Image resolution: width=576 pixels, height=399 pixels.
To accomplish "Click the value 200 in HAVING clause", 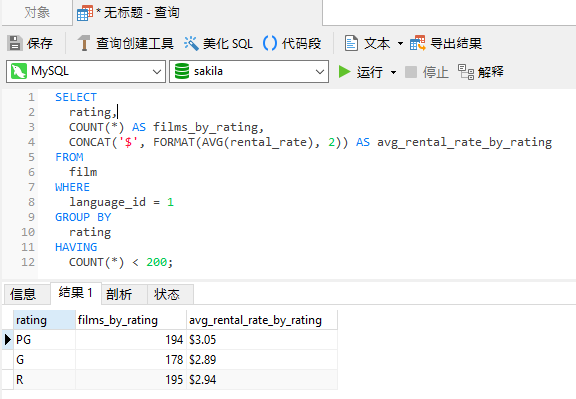I will [x=156, y=262].
